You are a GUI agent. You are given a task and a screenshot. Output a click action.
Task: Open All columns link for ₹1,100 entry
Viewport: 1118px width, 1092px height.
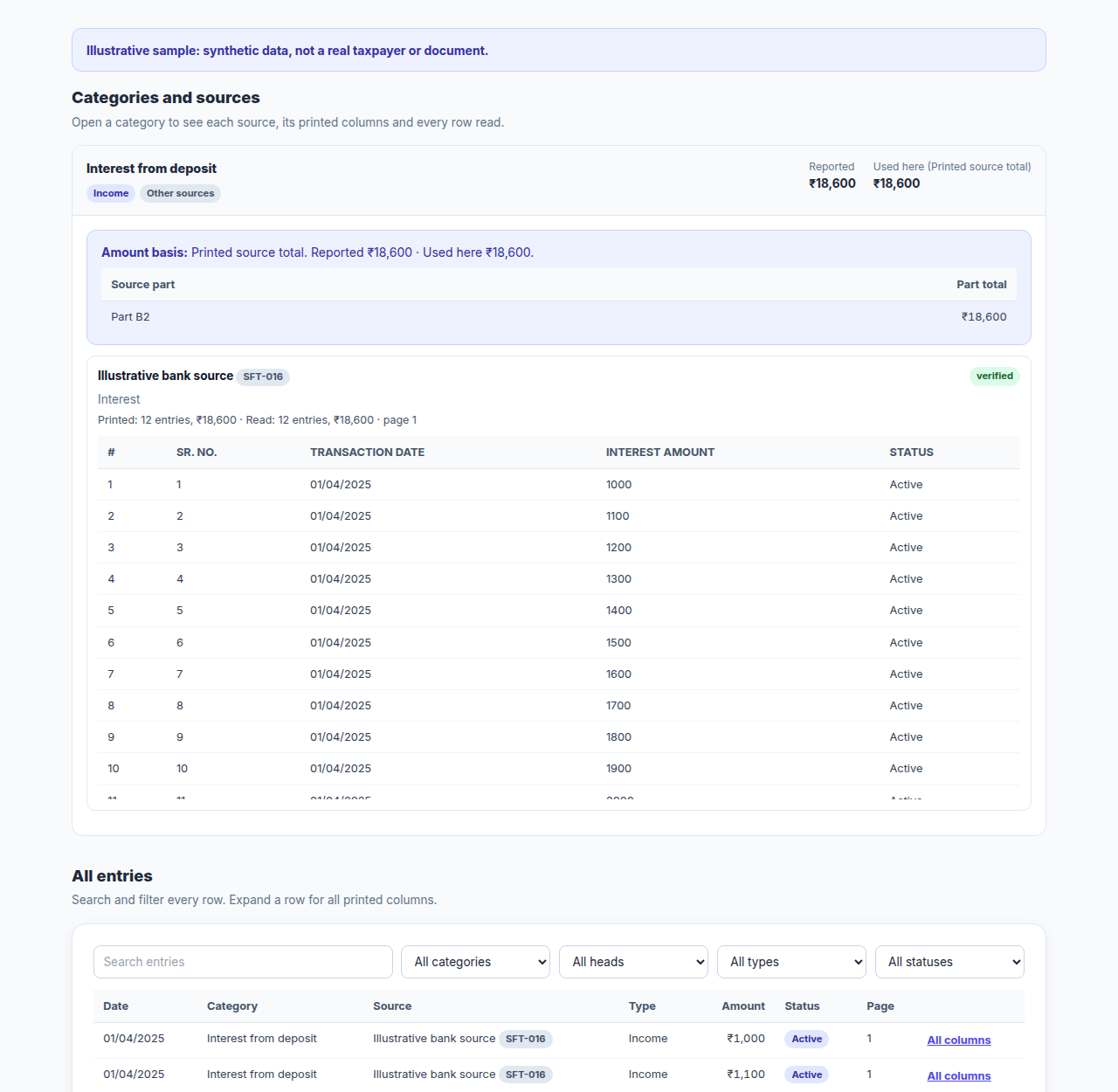pyautogui.click(x=959, y=1075)
